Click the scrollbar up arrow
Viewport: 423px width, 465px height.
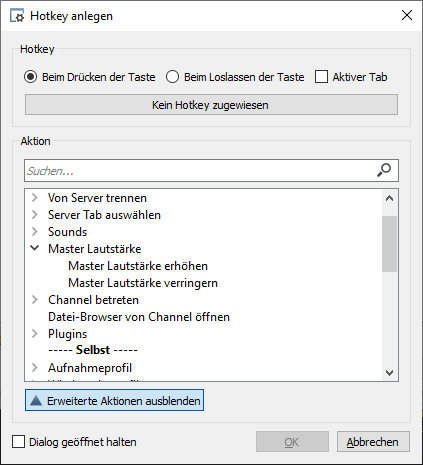pyautogui.click(x=389, y=198)
